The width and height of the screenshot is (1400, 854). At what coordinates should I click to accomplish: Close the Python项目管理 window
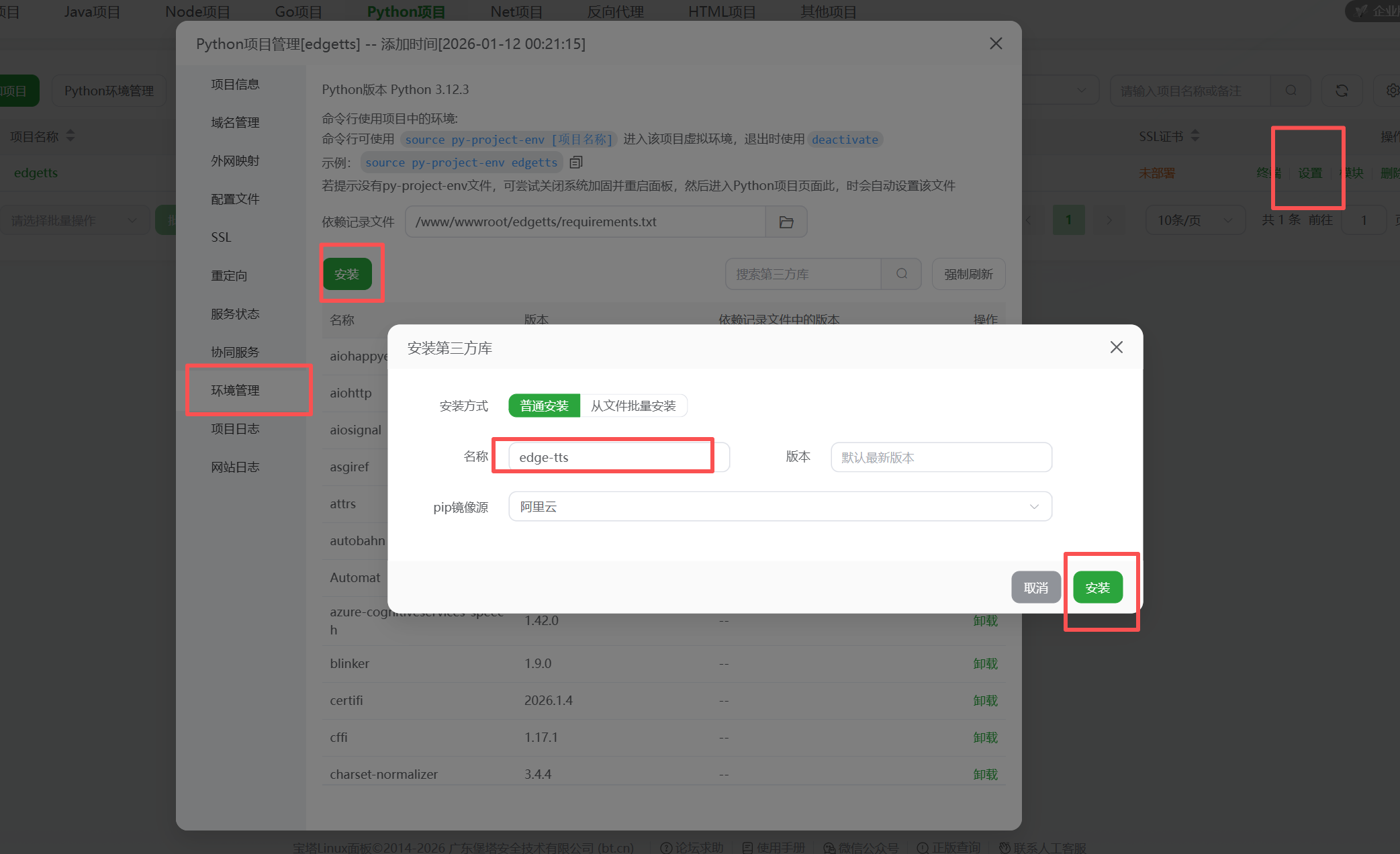pyautogui.click(x=996, y=44)
